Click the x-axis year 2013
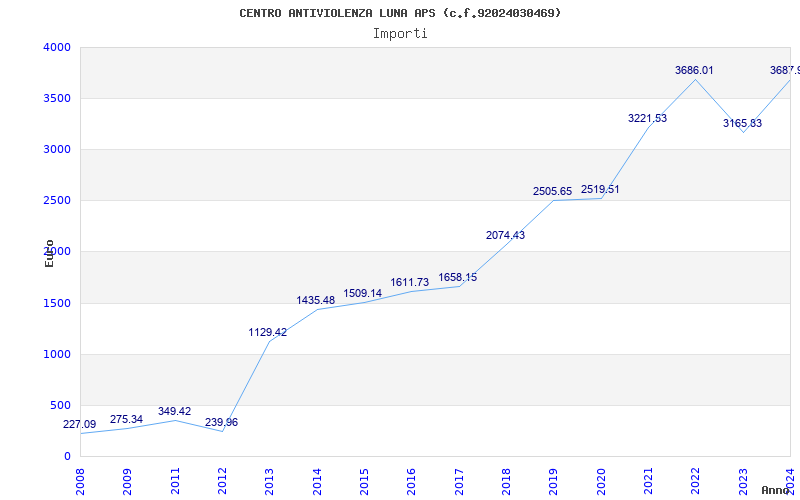Viewport: 800px width, 500px height. pos(270,482)
